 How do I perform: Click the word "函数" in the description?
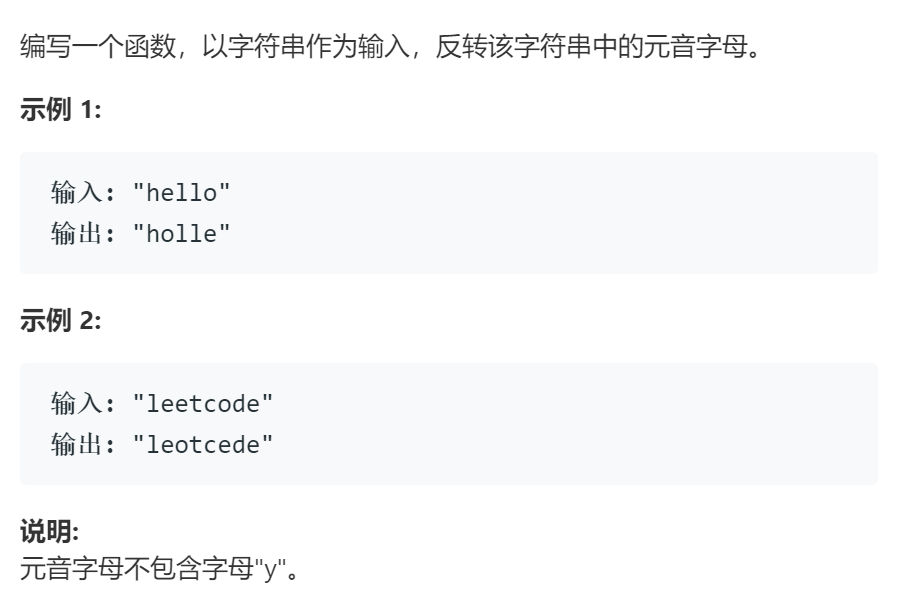pos(150,46)
